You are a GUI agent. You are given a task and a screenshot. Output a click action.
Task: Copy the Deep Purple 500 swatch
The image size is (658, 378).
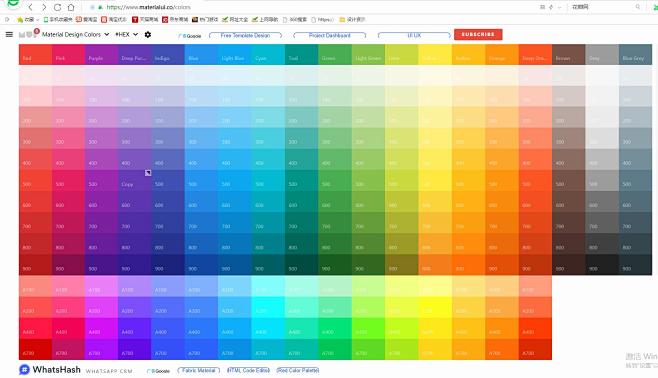(135, 181)
